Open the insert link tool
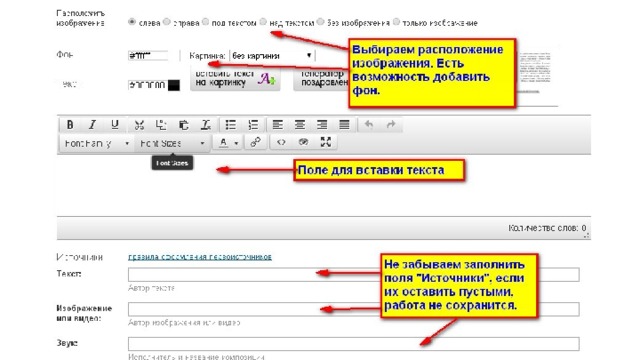Image resolution: width=640 pixels, height=360 pixels. coord(256,142)
